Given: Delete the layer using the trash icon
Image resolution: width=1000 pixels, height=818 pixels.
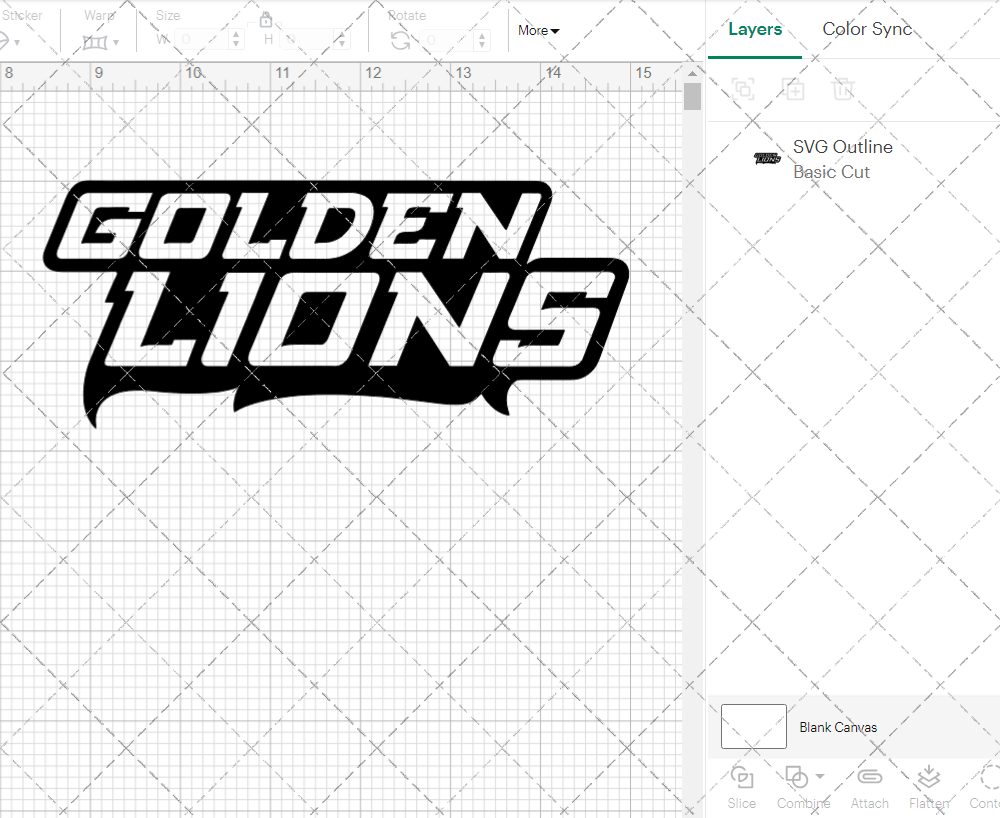Looking at the screenshot, I should tap(843, 89).
